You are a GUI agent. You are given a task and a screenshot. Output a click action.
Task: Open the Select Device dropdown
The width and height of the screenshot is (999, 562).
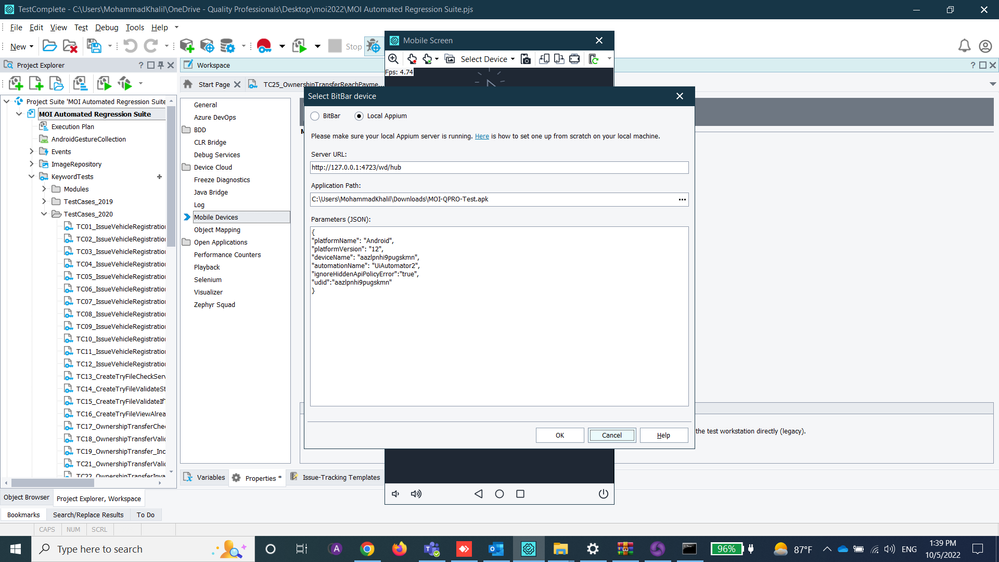click(487, 59)
